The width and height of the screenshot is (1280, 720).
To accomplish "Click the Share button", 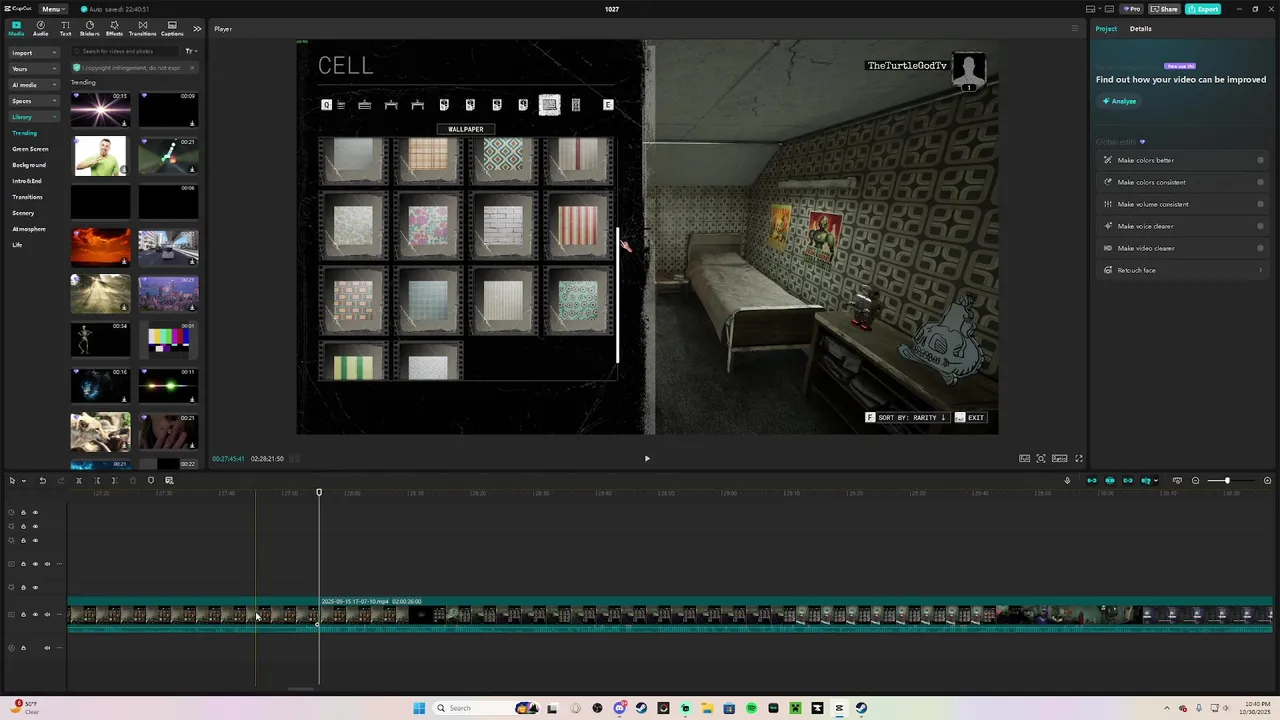I will (x=1165, y=9).
